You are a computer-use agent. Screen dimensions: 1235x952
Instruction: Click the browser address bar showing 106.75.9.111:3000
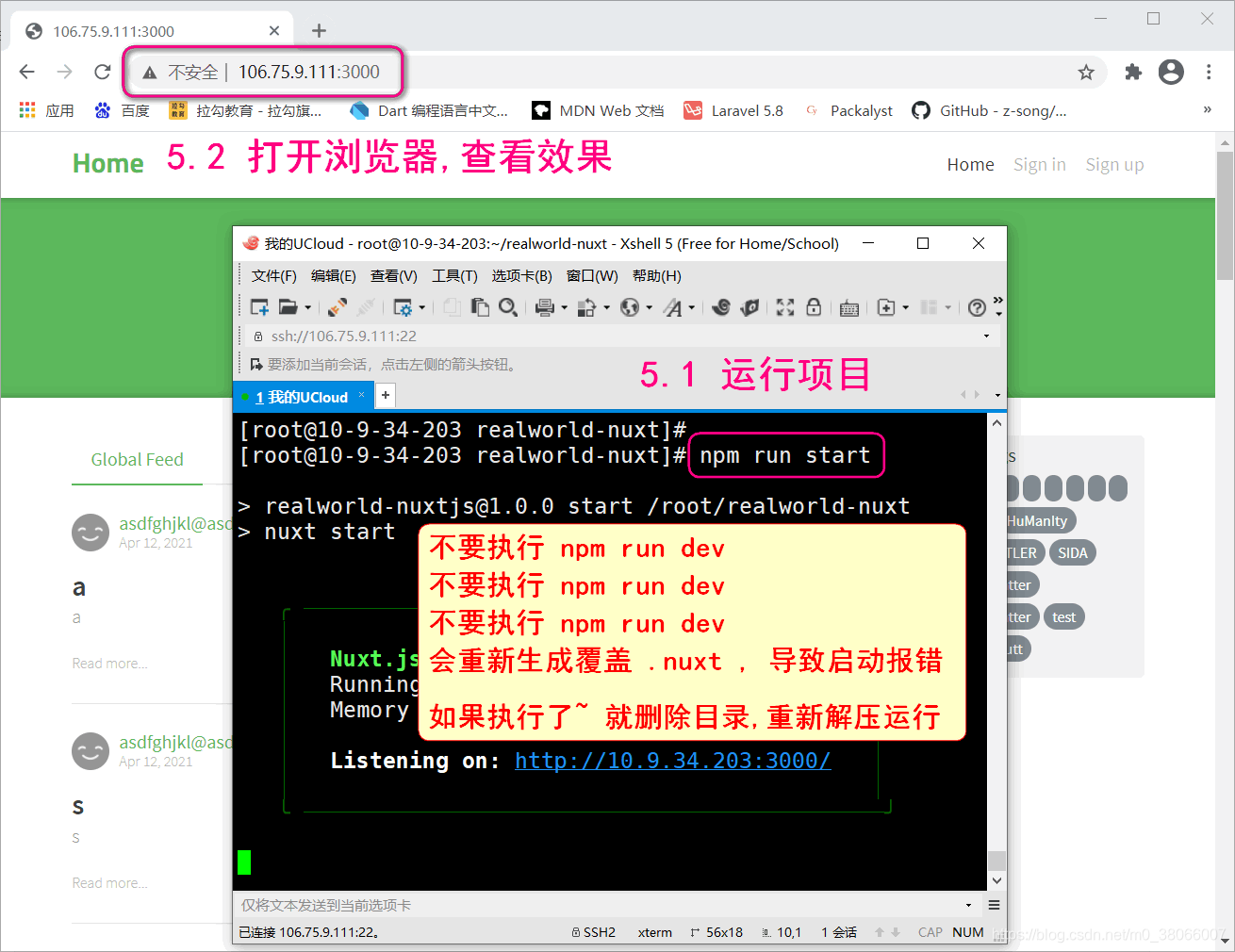click(308, 73)
